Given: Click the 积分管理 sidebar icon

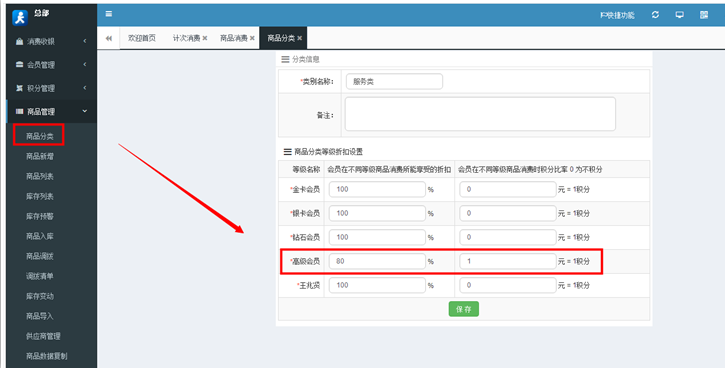Looking at the screenshot, I should (19, 88).
